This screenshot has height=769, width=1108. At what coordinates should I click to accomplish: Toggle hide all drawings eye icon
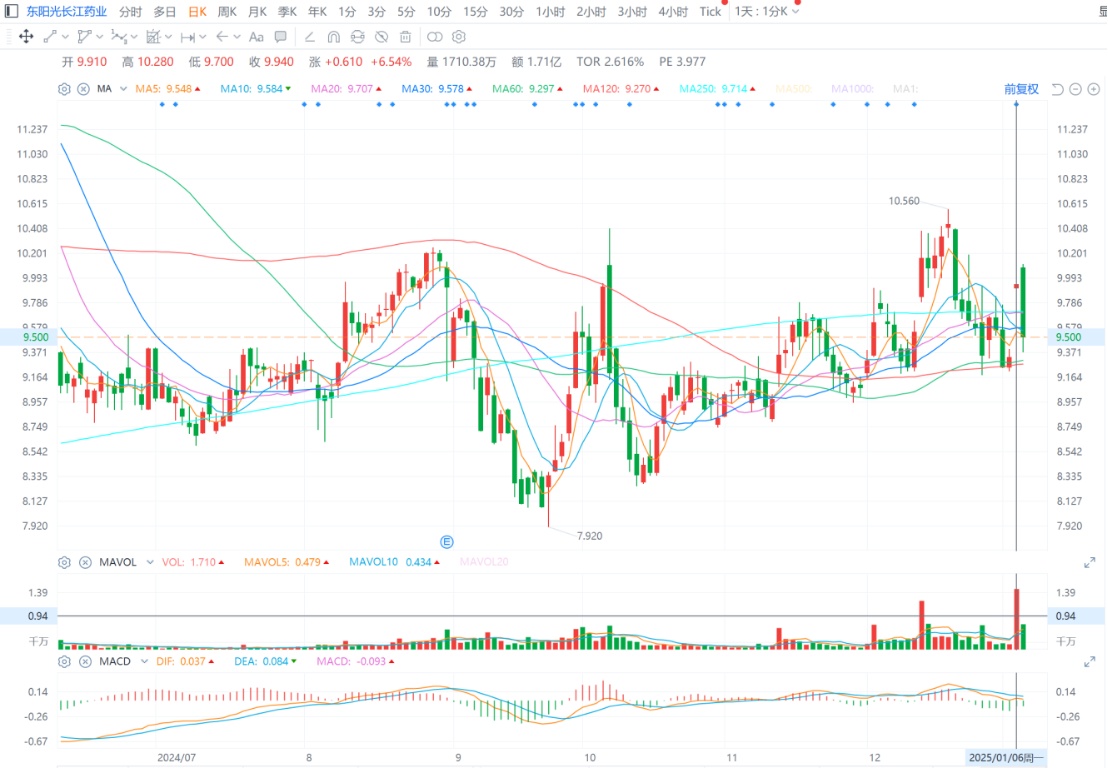pyautogui.click(x=381, y=37)
